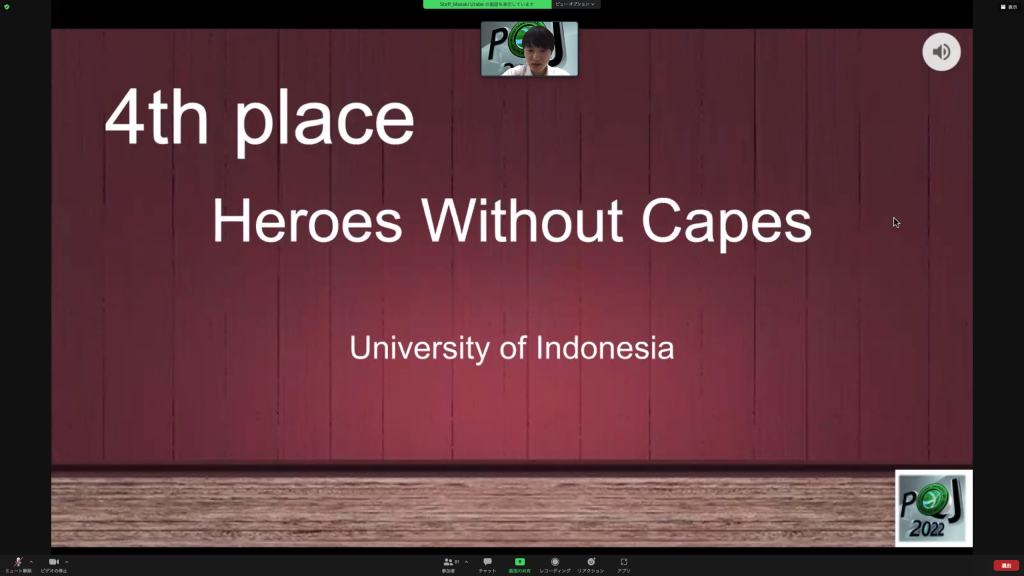Viewport: 1024px width, 576px height.
Task: Open the View Options dropdown
Action: [x=576, y=4]
